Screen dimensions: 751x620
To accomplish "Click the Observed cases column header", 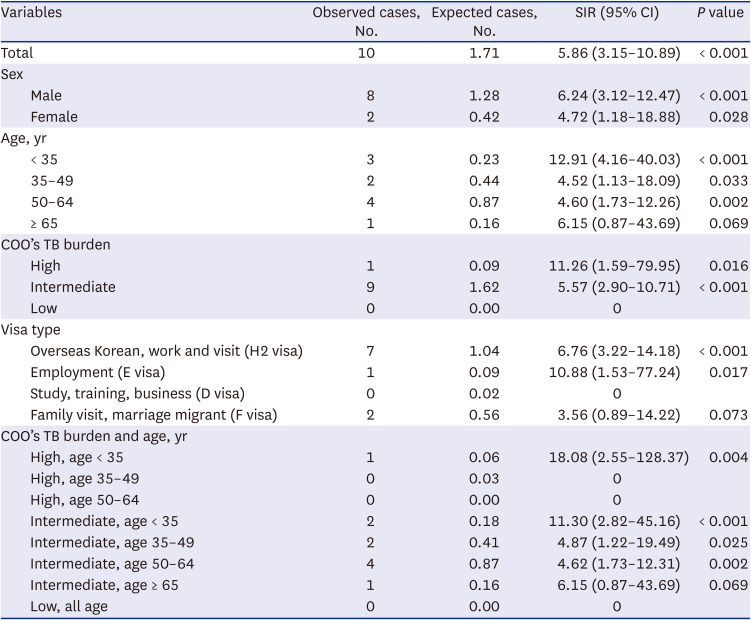I will [366, 21].
